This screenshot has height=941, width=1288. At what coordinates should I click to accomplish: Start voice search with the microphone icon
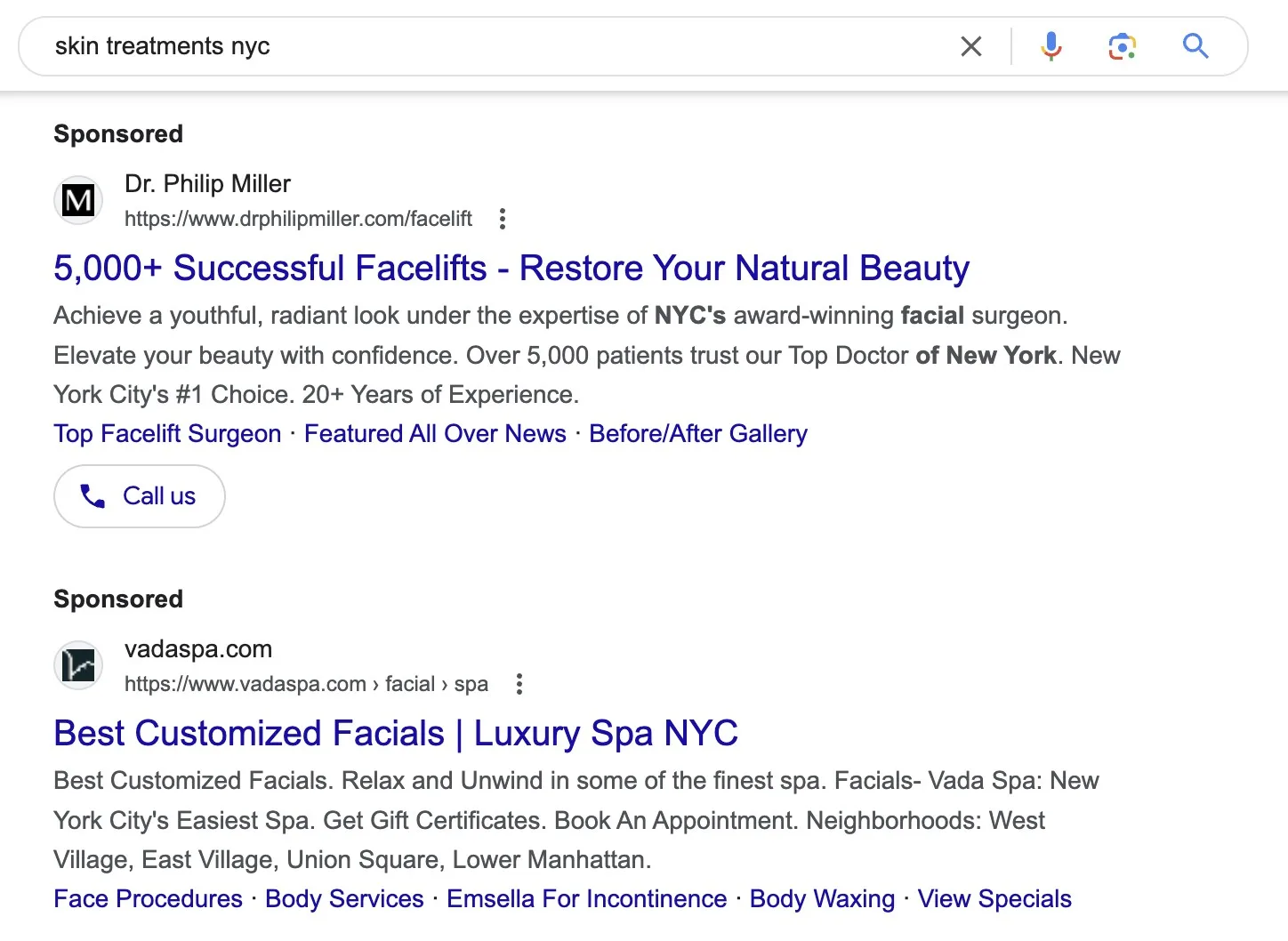click(1051, 46)
